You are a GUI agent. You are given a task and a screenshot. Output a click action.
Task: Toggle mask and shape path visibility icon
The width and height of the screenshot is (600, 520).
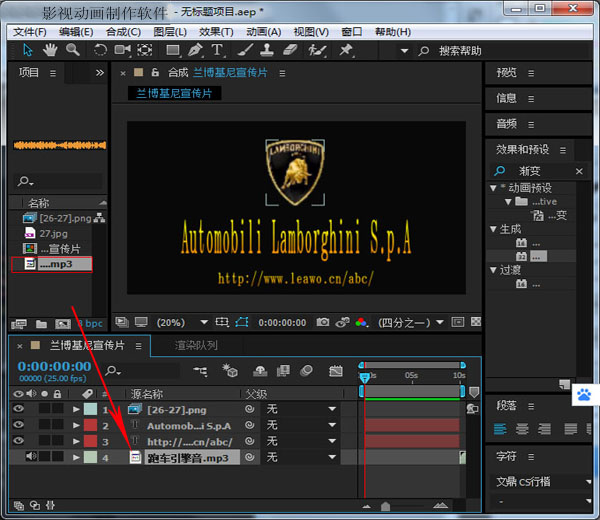point(242,322)
